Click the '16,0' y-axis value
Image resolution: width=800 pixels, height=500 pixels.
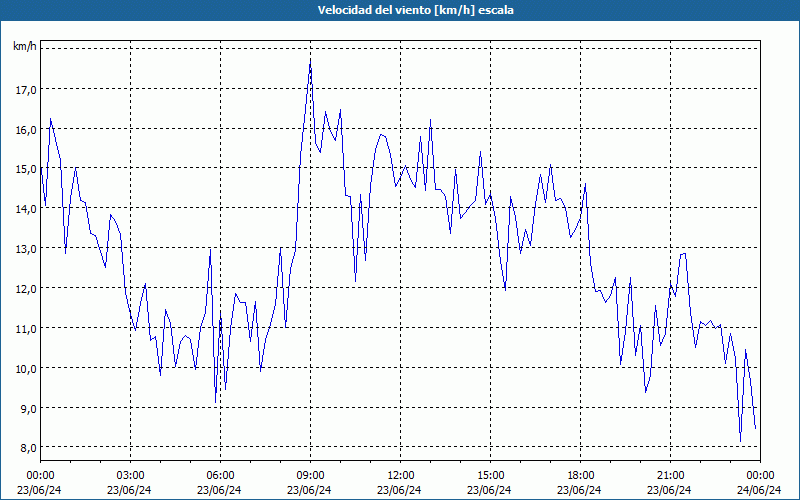(26, 130)
